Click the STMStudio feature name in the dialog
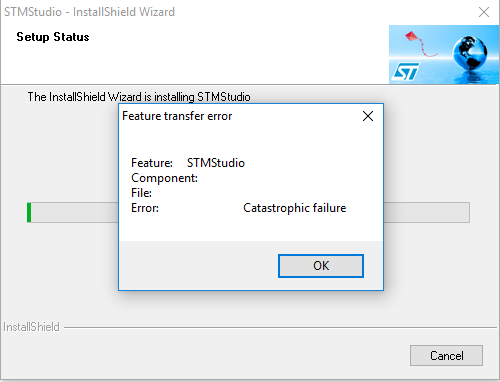 click(x=216, y=163)
